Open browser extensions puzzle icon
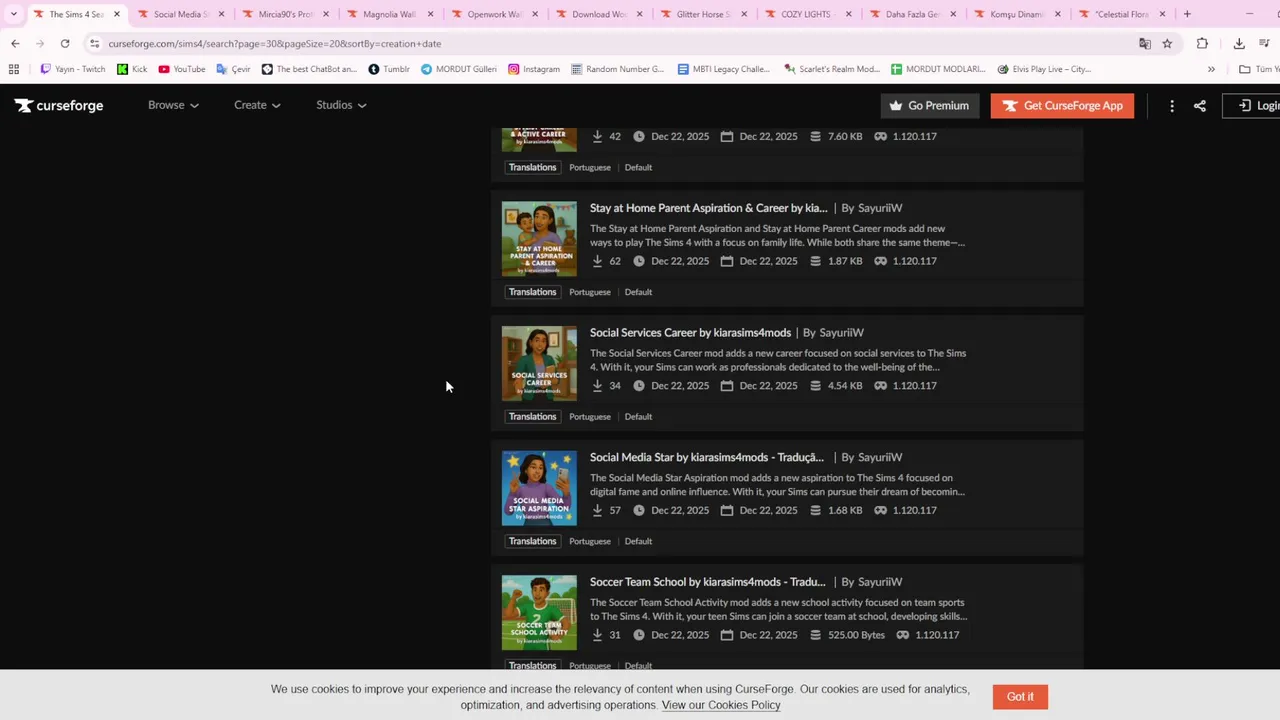The width and height of the screenshot is (1280, 720). click(x=1202, y=44)
